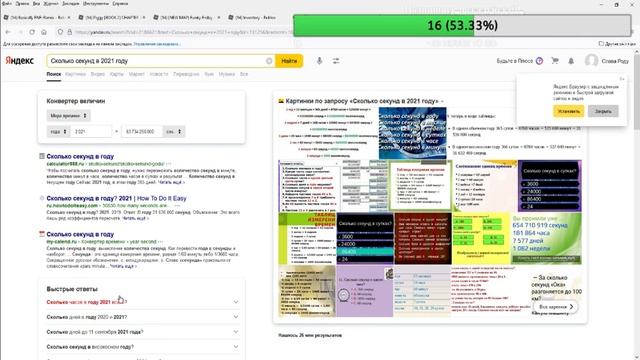Switch to the Inventory - Roblox browser tab
The height and width of the screenshot is (360, 640).
coord(256,18)
